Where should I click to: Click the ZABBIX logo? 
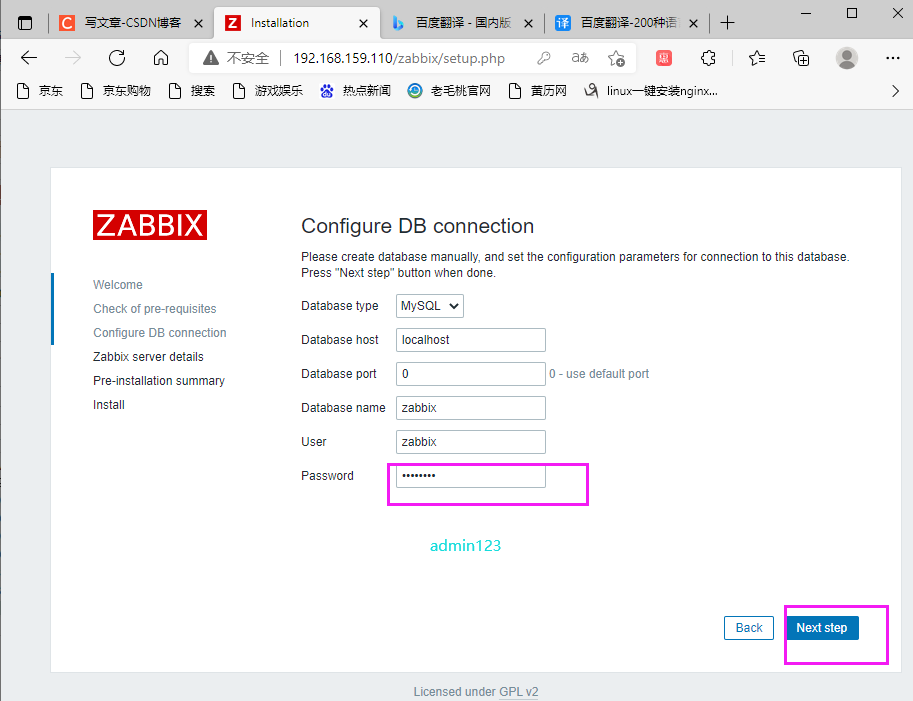point(150,225)
